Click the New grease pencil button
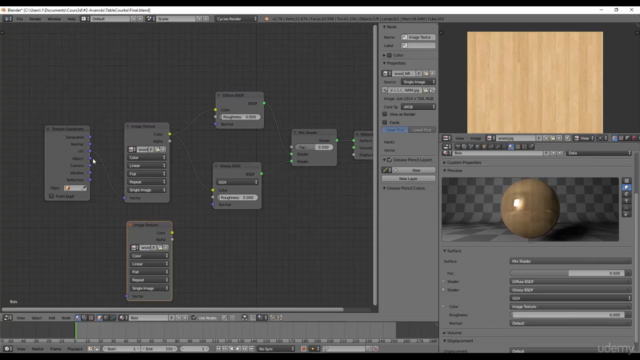Image resolution: width=640 pixels, height=360 pixels. pyautogui.click(x=414, y=170)
